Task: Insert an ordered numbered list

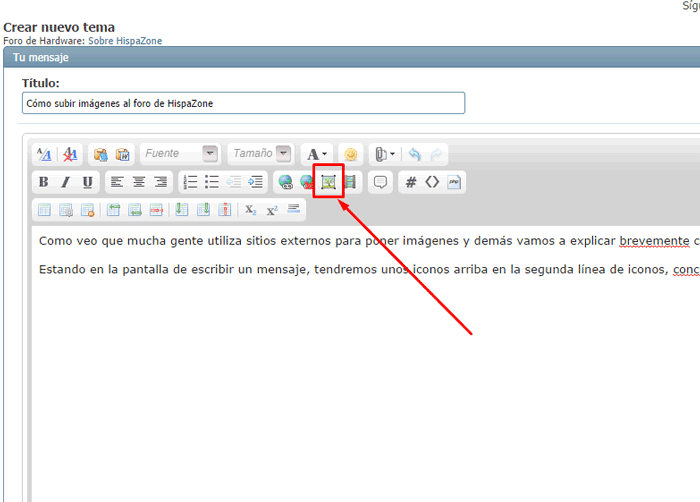Action: tap(190, 182)
